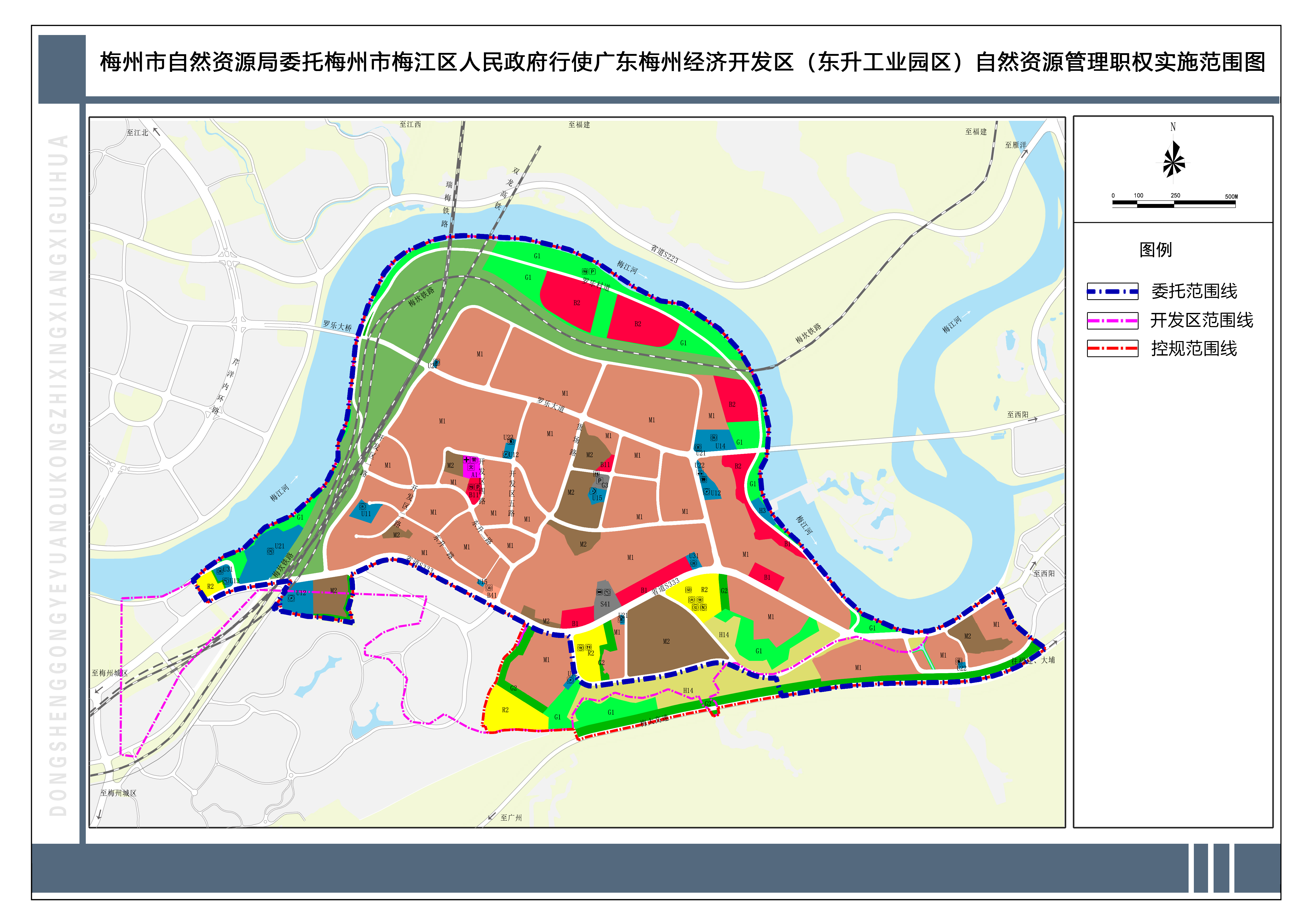
Task: Click the magenta 开发区范围线 legend swatch
Action: tap(1112, 321)
